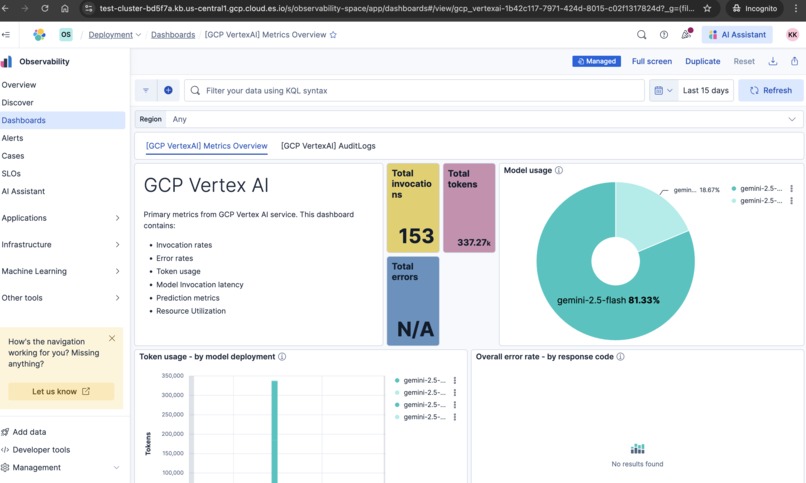
Task: Expand the Applications menu
Action: [x=117, y=218]
